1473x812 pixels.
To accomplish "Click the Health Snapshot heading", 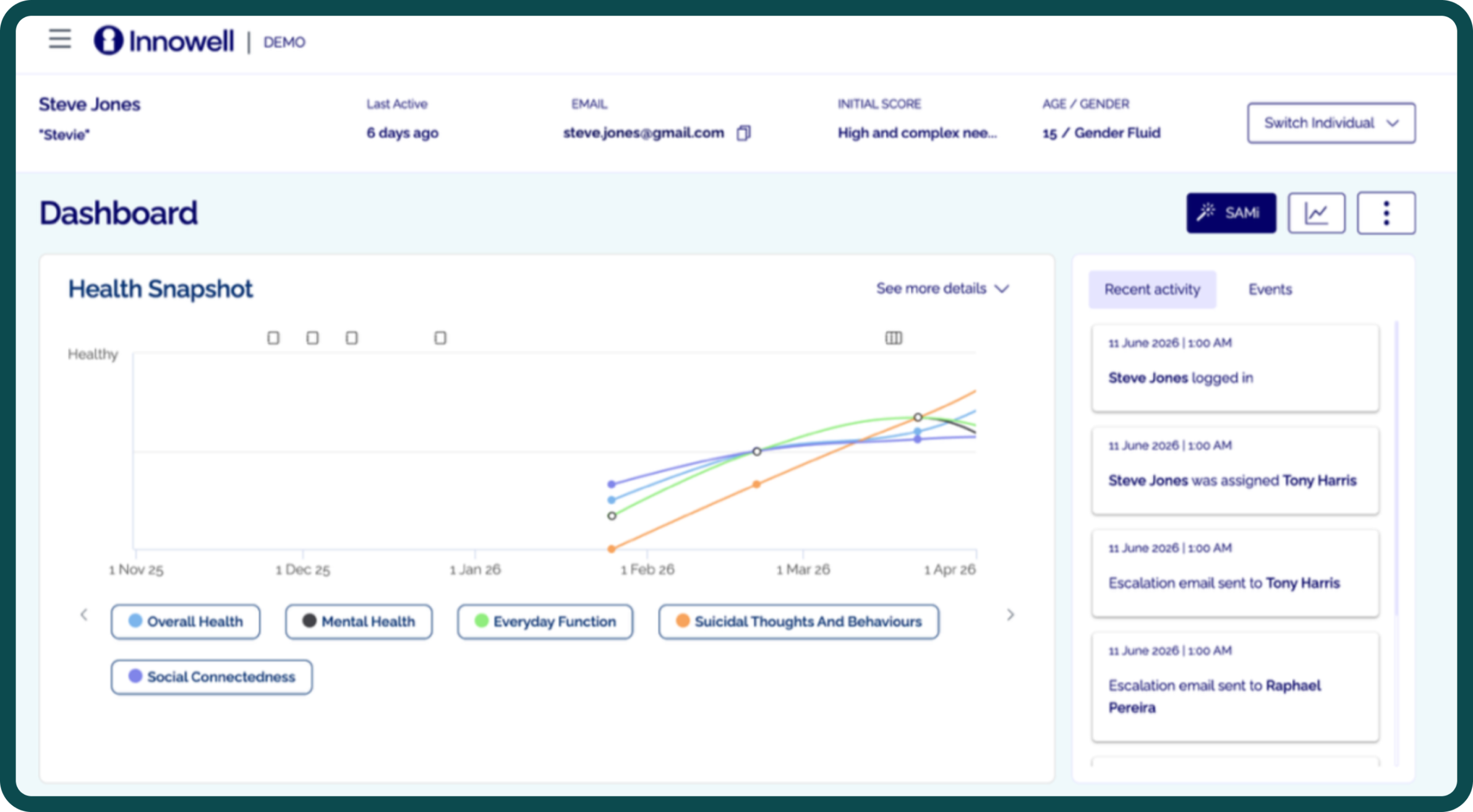I will click(x=161, y=289).
